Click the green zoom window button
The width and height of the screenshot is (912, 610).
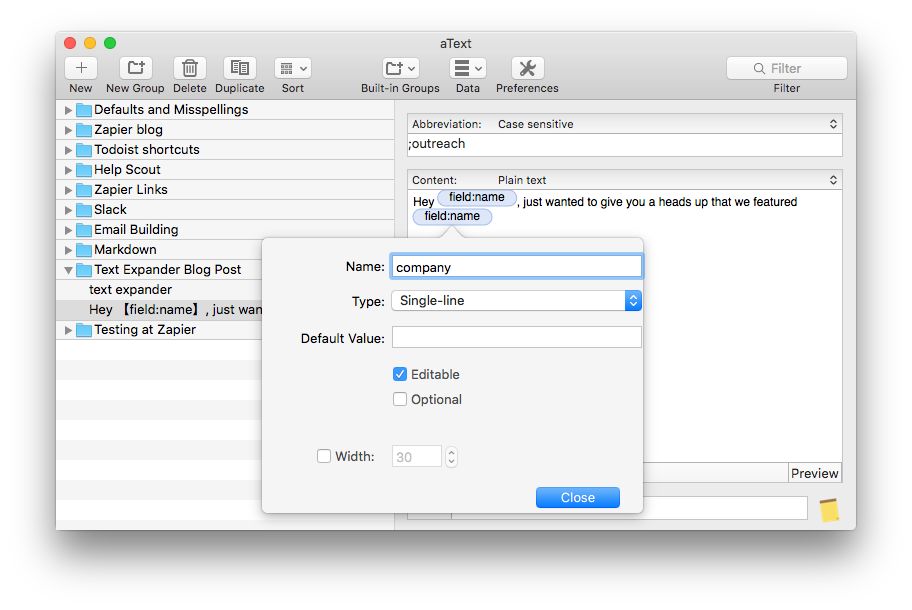(x=110, y=43)
